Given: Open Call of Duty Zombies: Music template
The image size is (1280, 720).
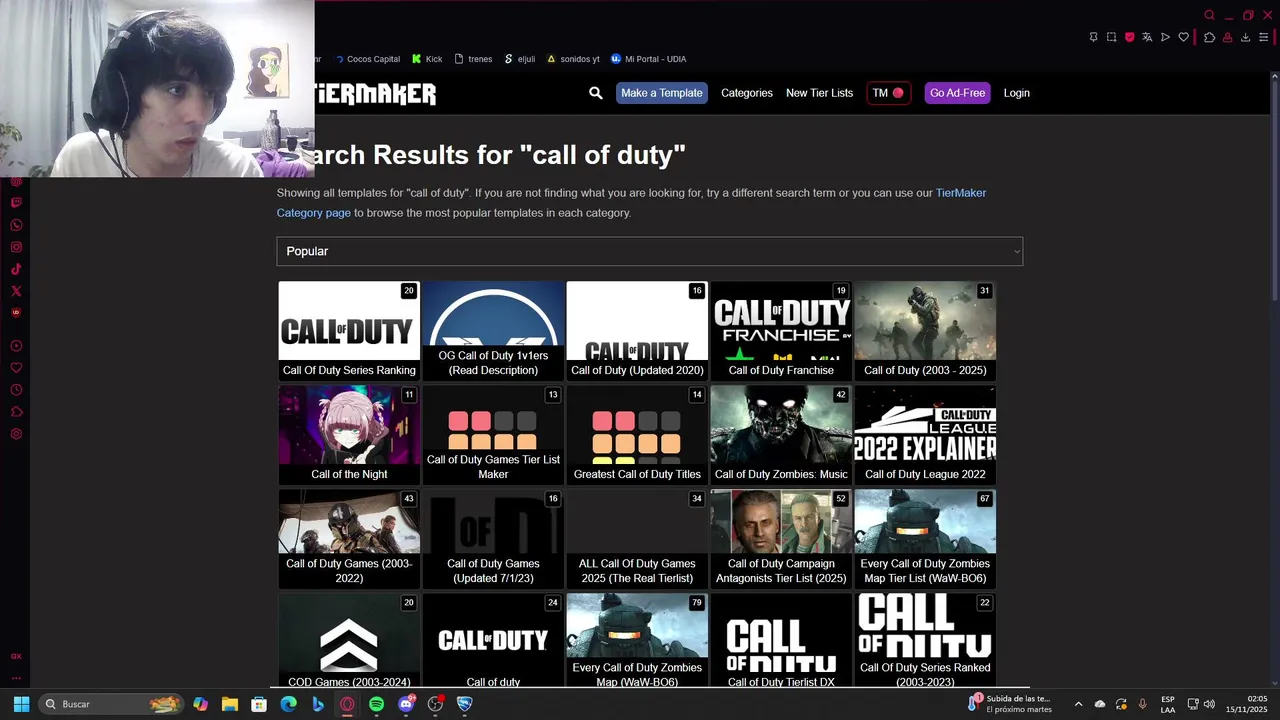Looking at the screenshot, I should (781, 435).
